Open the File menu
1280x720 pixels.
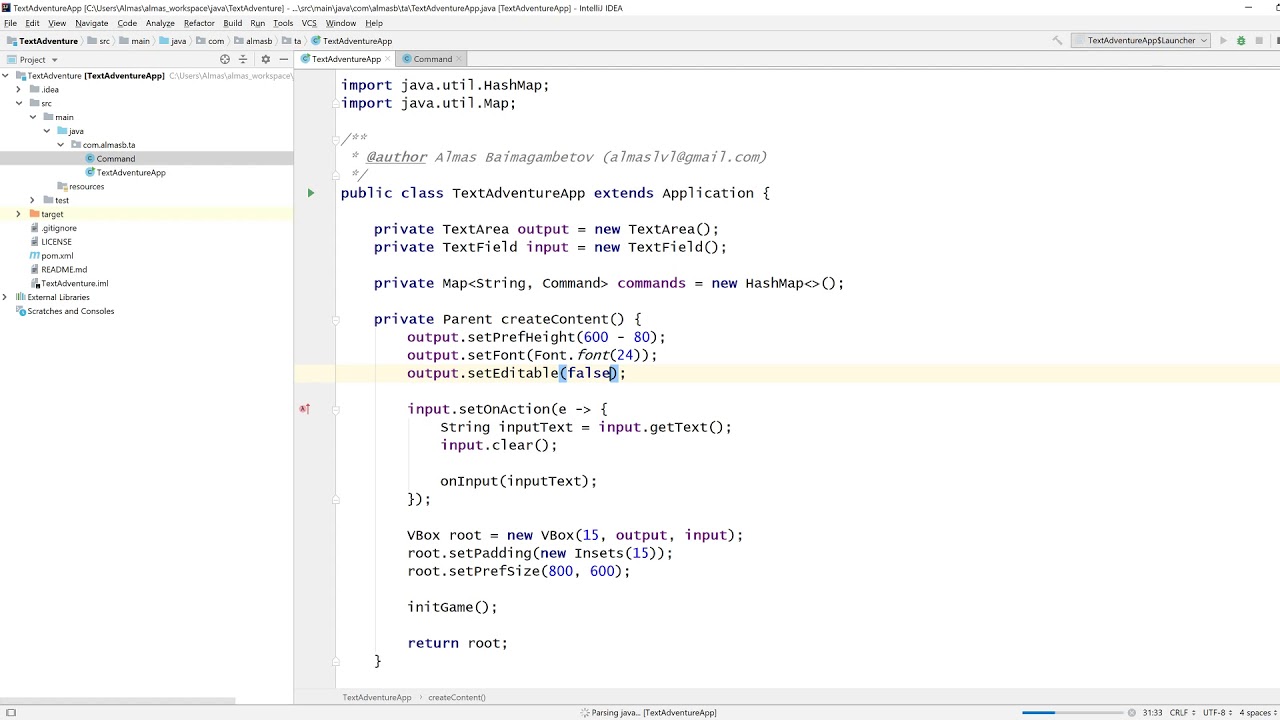pyautogui.click(x=10, y=23)
